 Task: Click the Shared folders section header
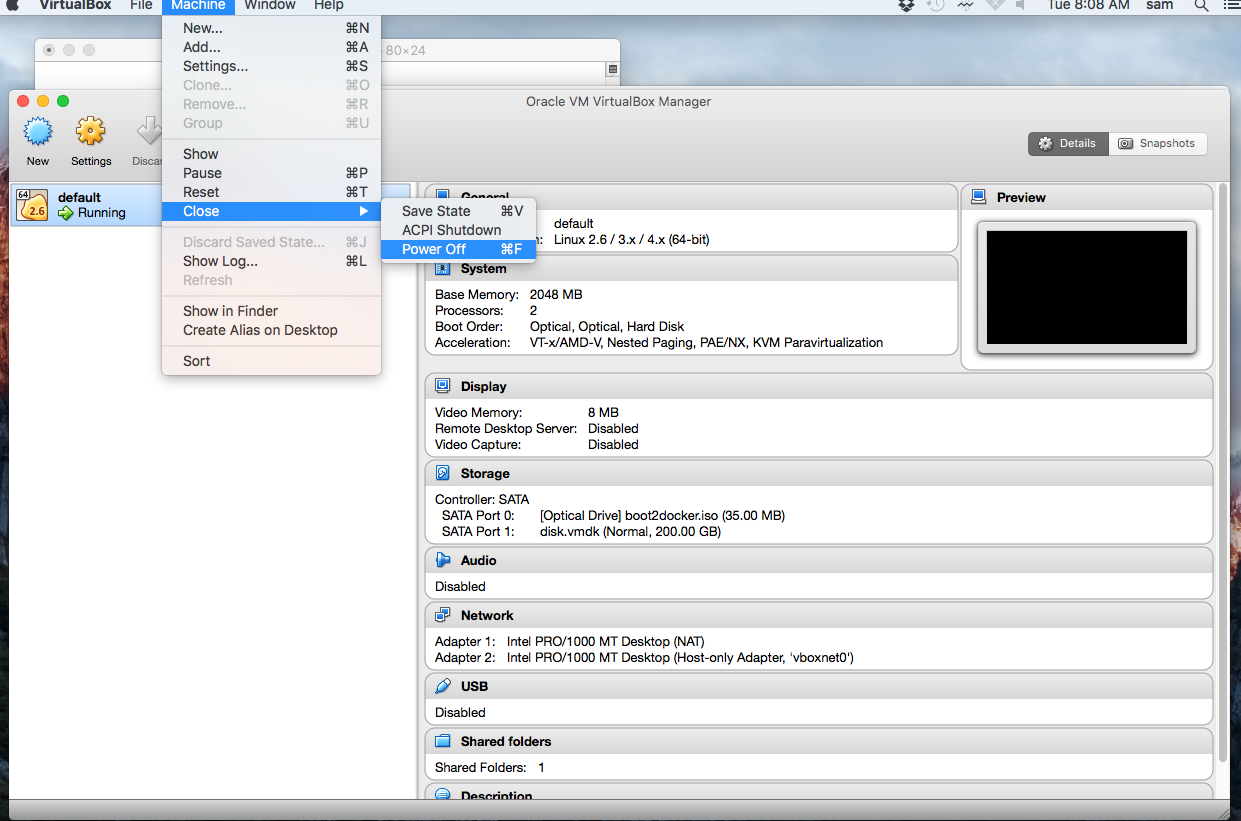819,741
